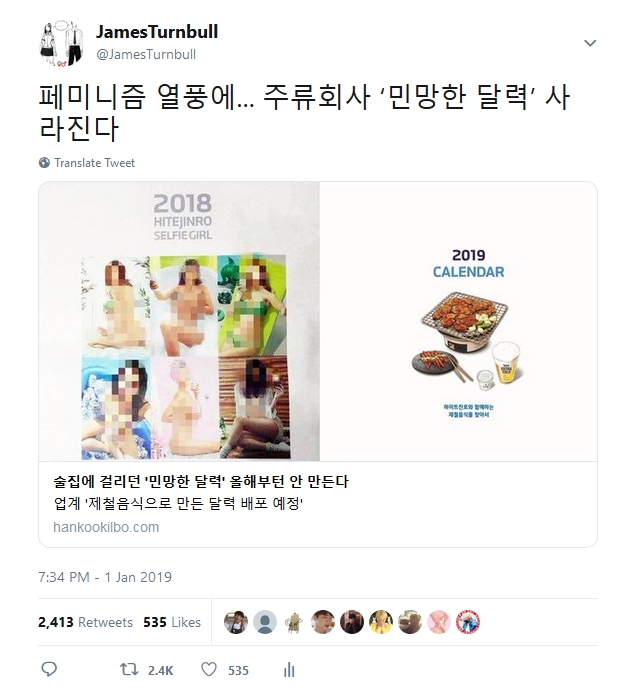Click Translate Tweet link
This screenshot has width=636, height=699.
(94, 163)
